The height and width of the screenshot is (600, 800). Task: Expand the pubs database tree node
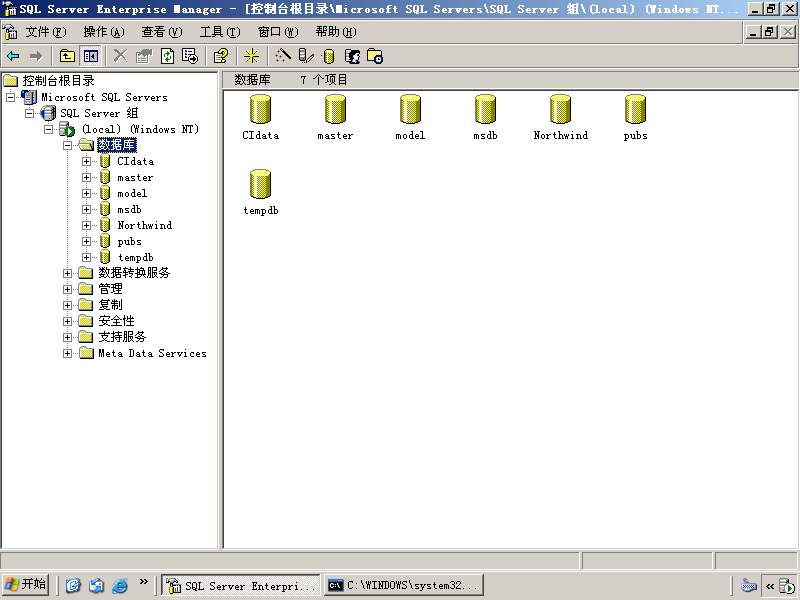[86, 241]
